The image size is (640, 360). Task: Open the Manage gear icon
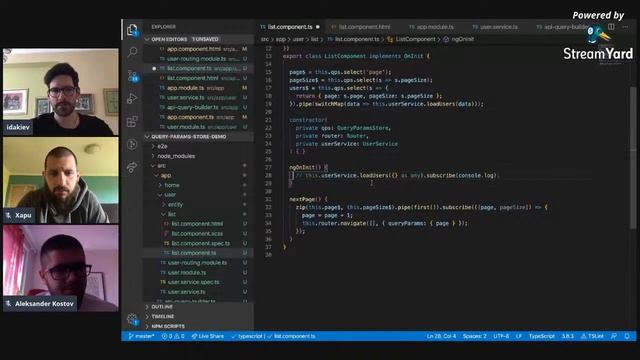coord(132,319)
